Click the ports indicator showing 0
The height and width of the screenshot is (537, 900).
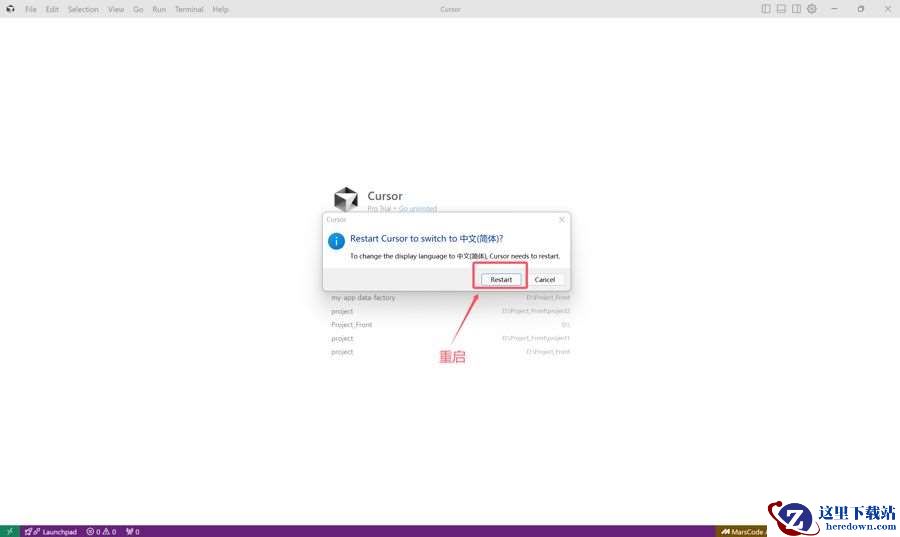tap(133, 531)
